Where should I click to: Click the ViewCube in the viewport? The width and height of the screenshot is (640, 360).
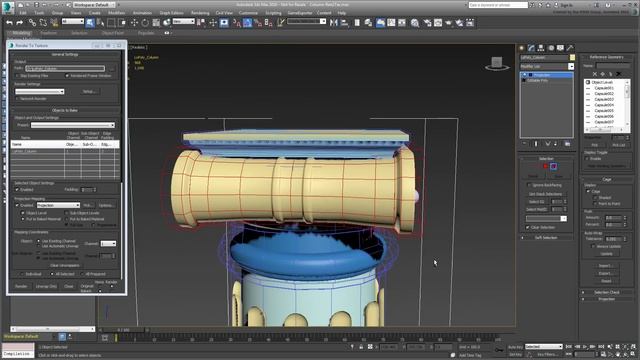coord(497,63)
